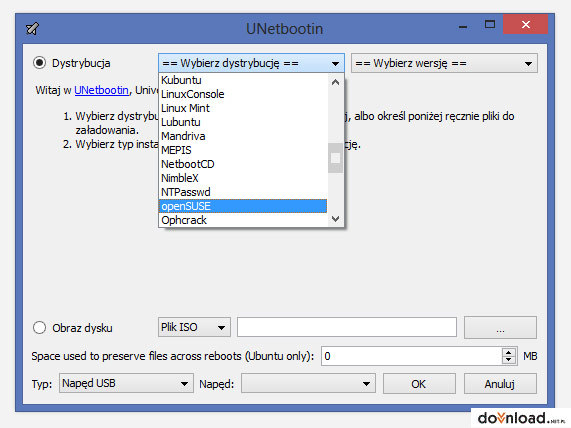The height and width of the screenshot is (428, 571).
Task: Choose Lubuntu from the distribution list
Action: [x=243, y=122]
